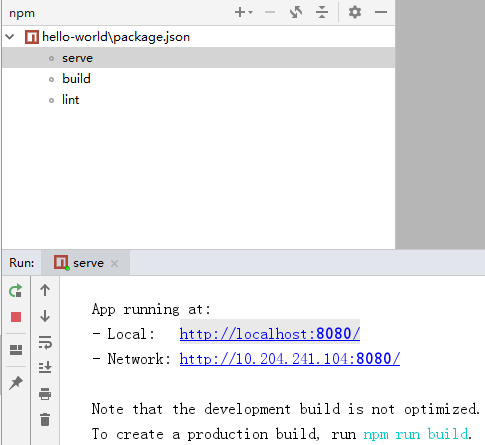The height and width of the screenshot is (445, 485).
Task: Open the network 10.204.241.104:8080 link
Action: click(x=290, y=359)
